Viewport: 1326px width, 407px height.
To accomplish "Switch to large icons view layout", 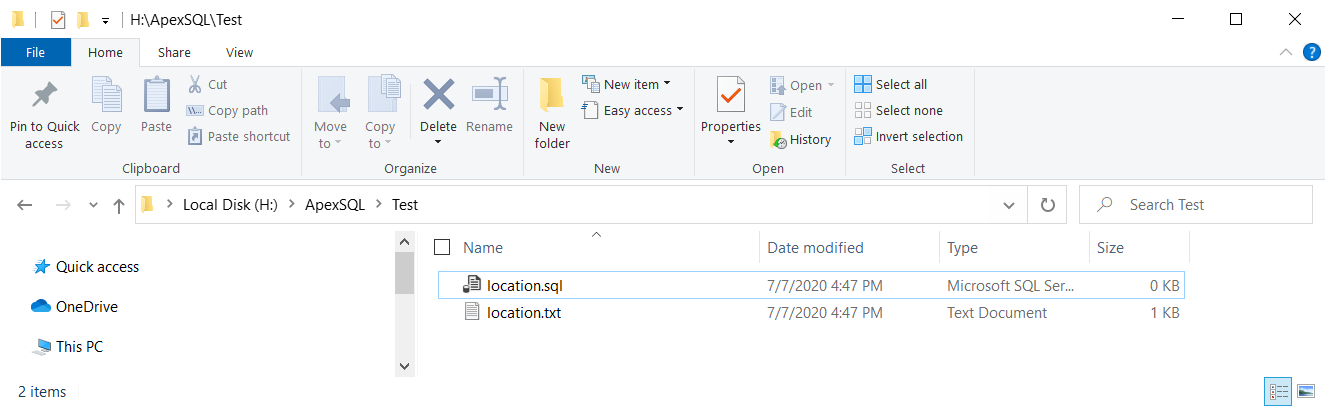I will [x=1305, y=391].
